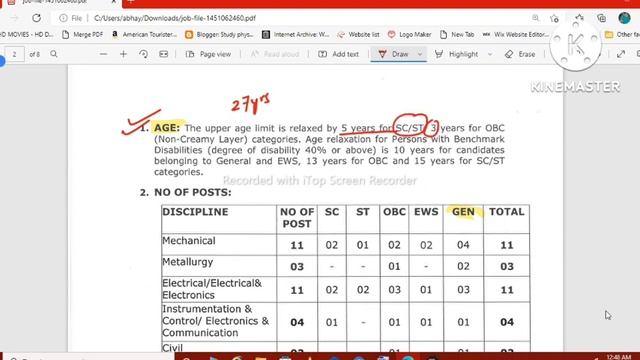Click the Mechanical row label

click(189, 241)
